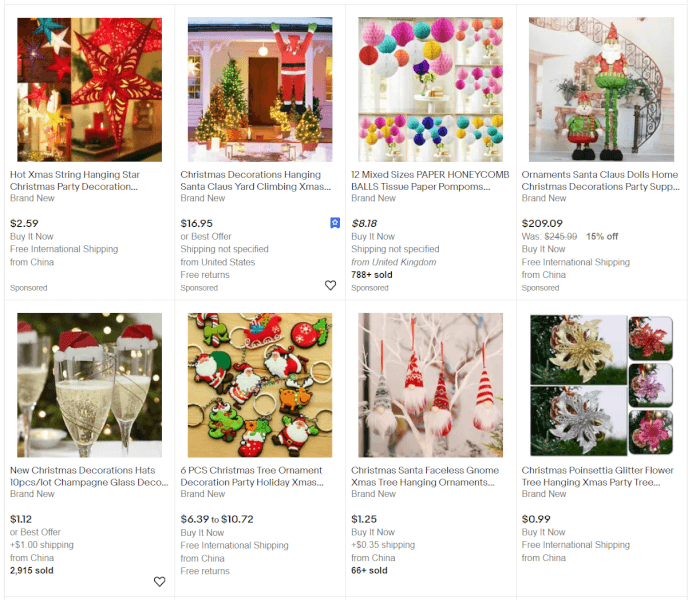Open 12 Mixed Sizes PAPER HONEYCOMB BALLS link
Image resolution: width=692 pixels, height=600 pixels.
click(430, 180)
